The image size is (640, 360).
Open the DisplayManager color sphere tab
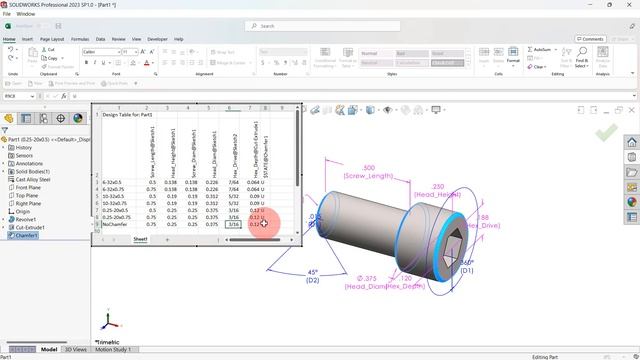78,118
